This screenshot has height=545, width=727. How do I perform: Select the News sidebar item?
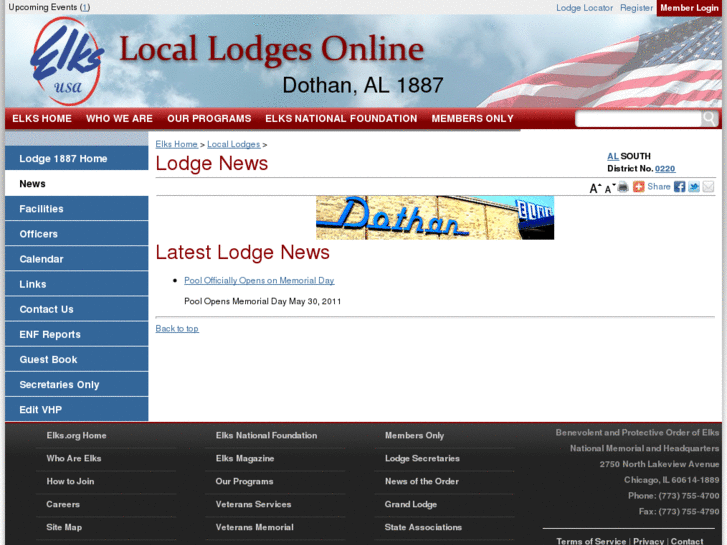[x=77, y=184]
